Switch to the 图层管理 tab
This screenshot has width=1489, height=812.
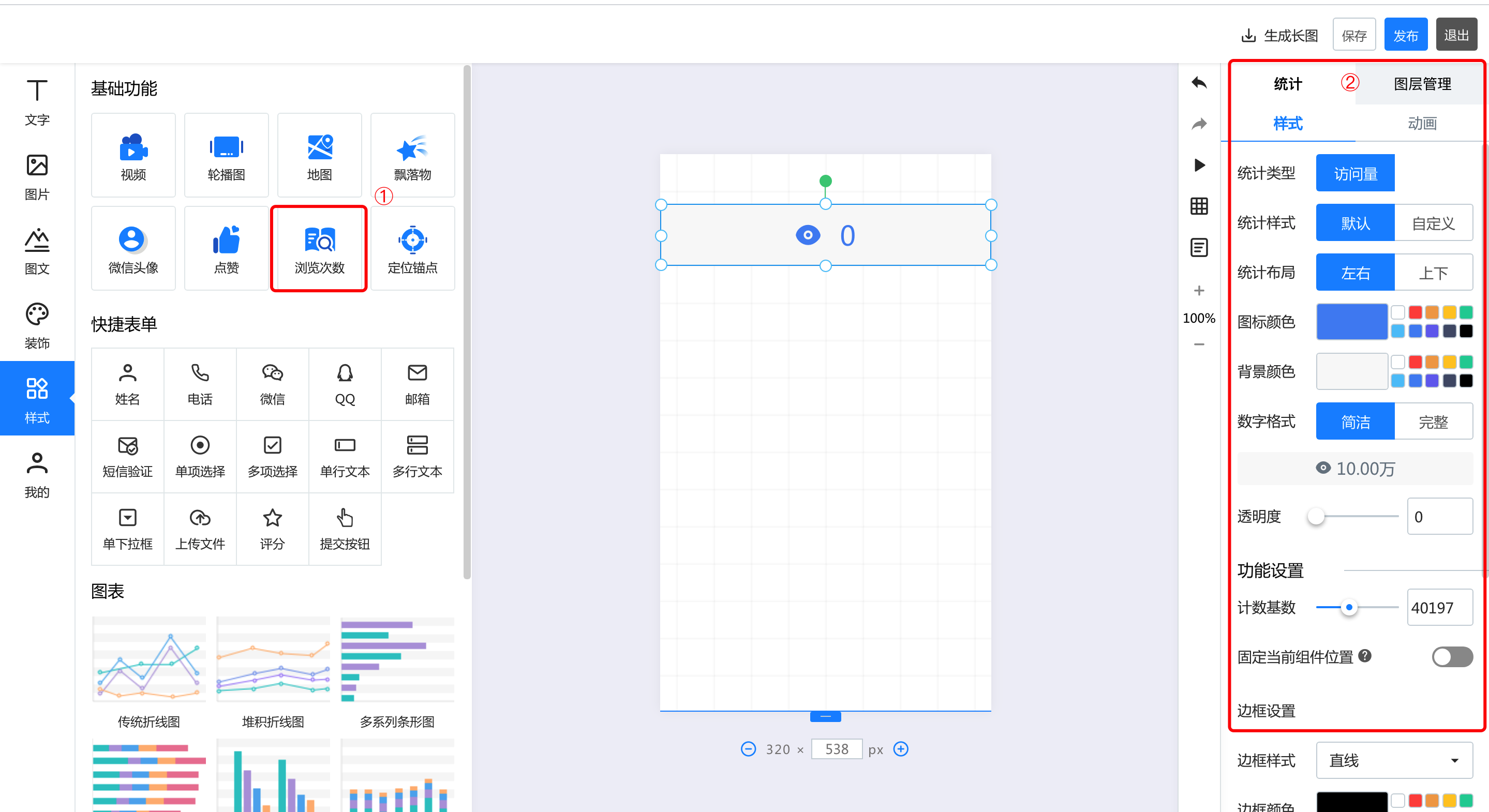(x=1422, y=84)
